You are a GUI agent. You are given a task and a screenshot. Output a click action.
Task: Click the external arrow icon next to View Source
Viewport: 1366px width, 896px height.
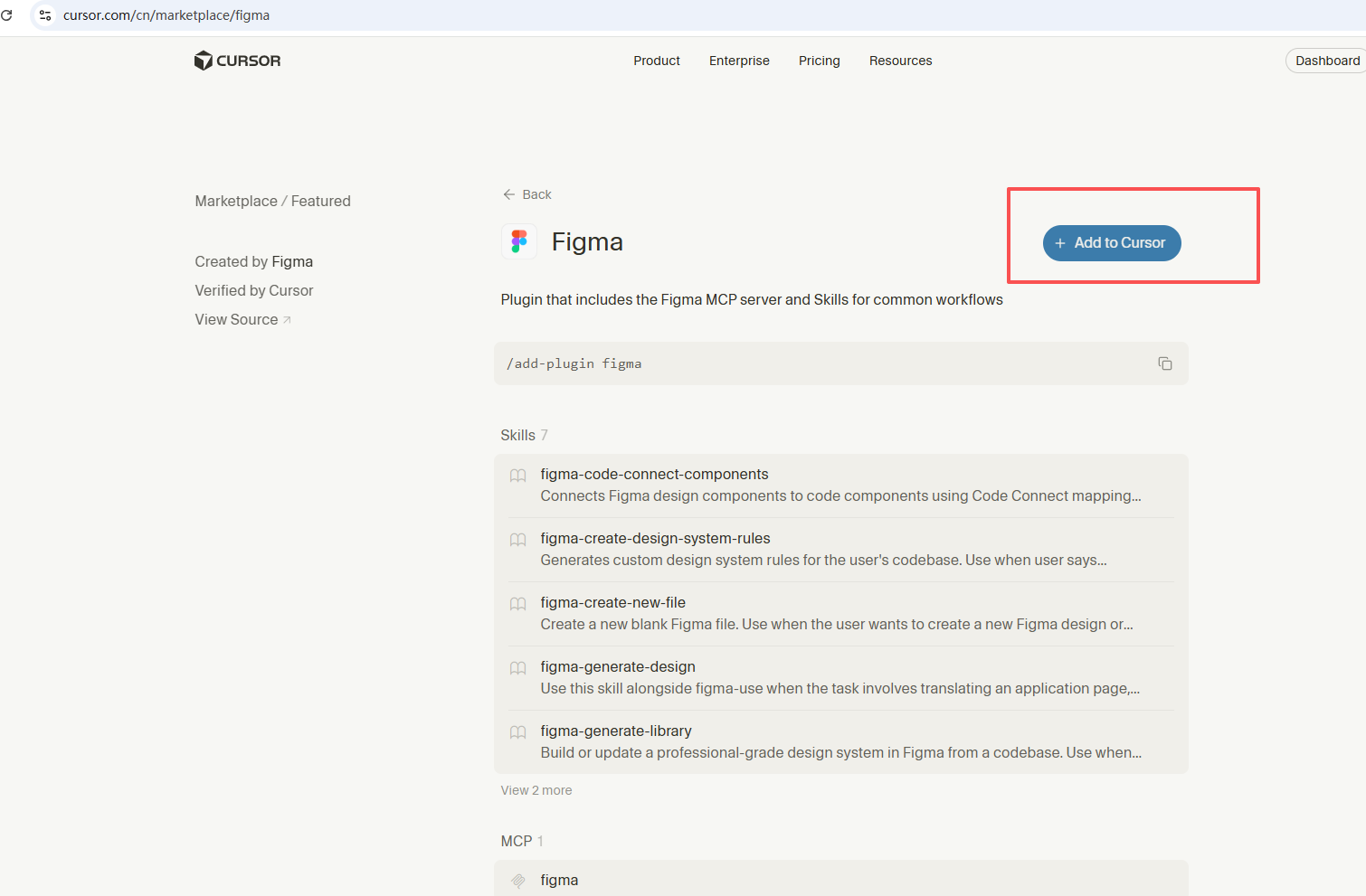point(287,319)
